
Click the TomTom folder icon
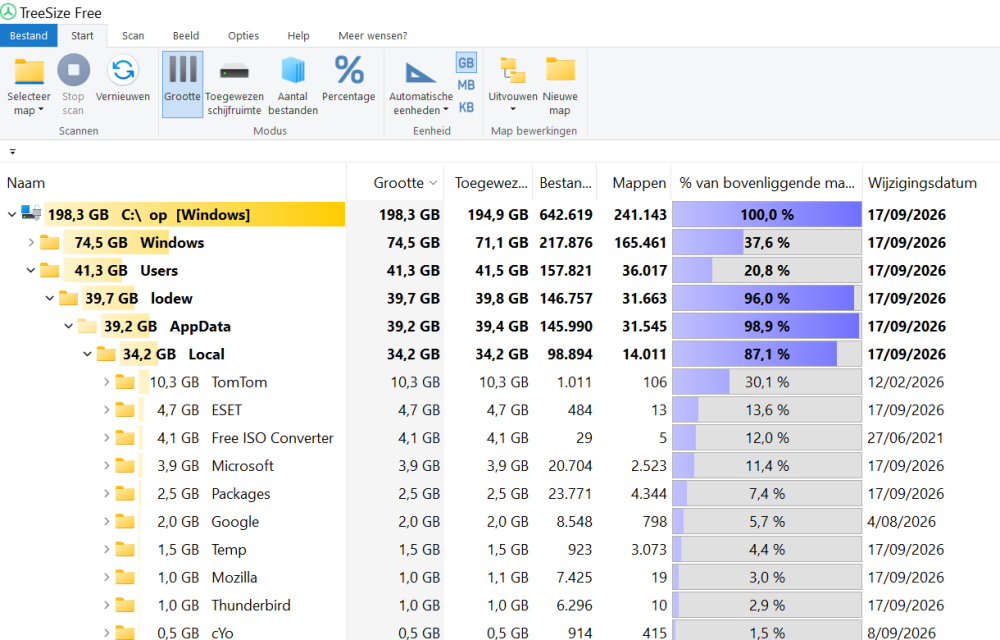[125, 382]
